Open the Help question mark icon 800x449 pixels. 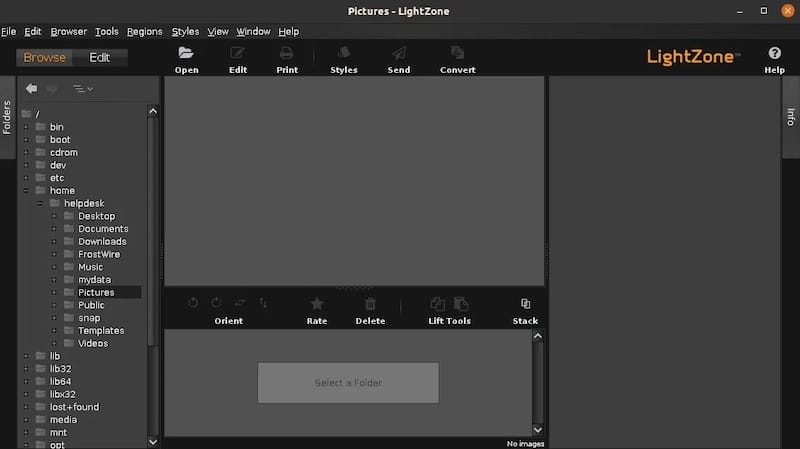click(x=774, y=53)
